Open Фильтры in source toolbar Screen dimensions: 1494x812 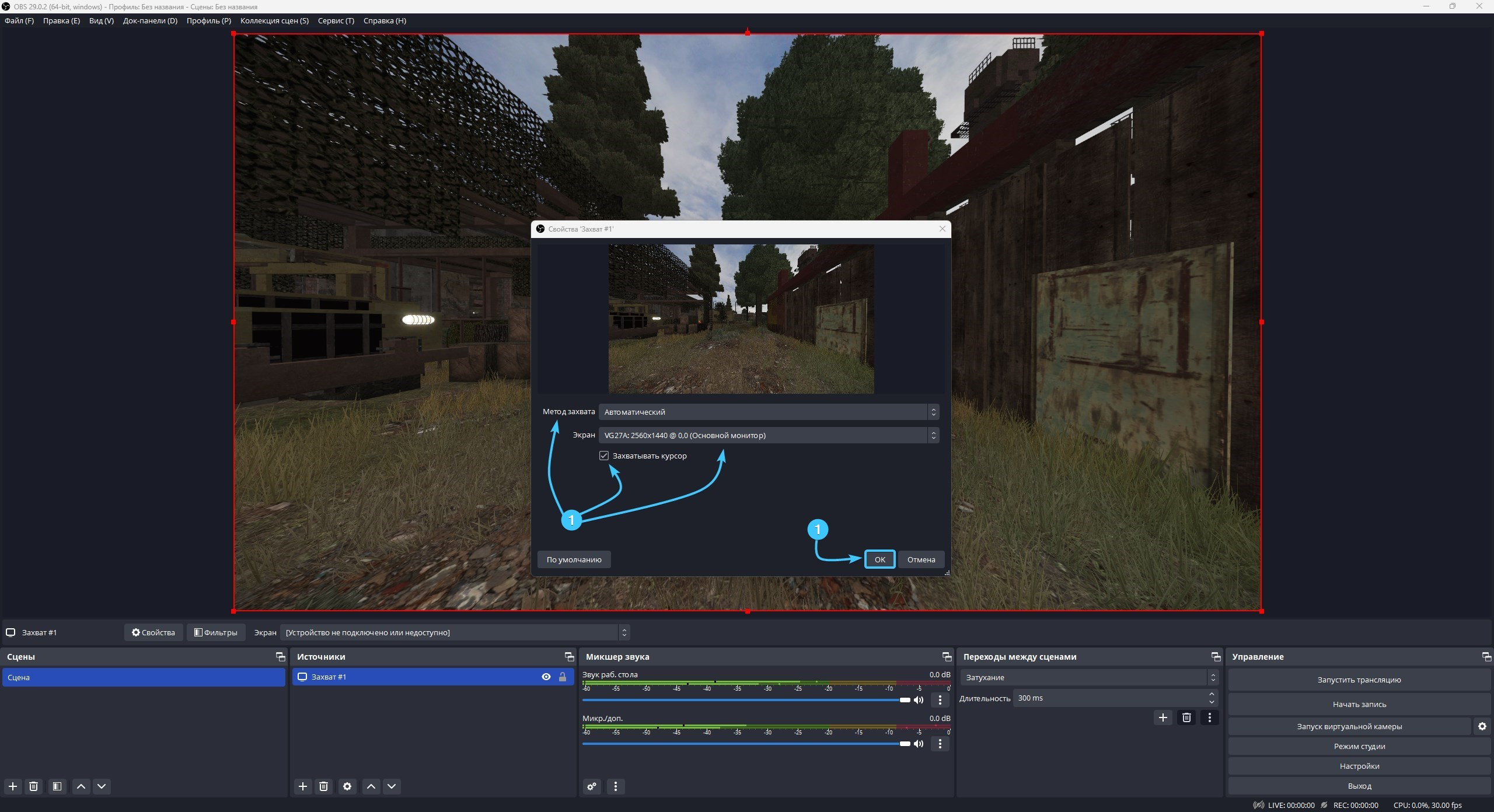pyautogui.click(x=216, y=632)
